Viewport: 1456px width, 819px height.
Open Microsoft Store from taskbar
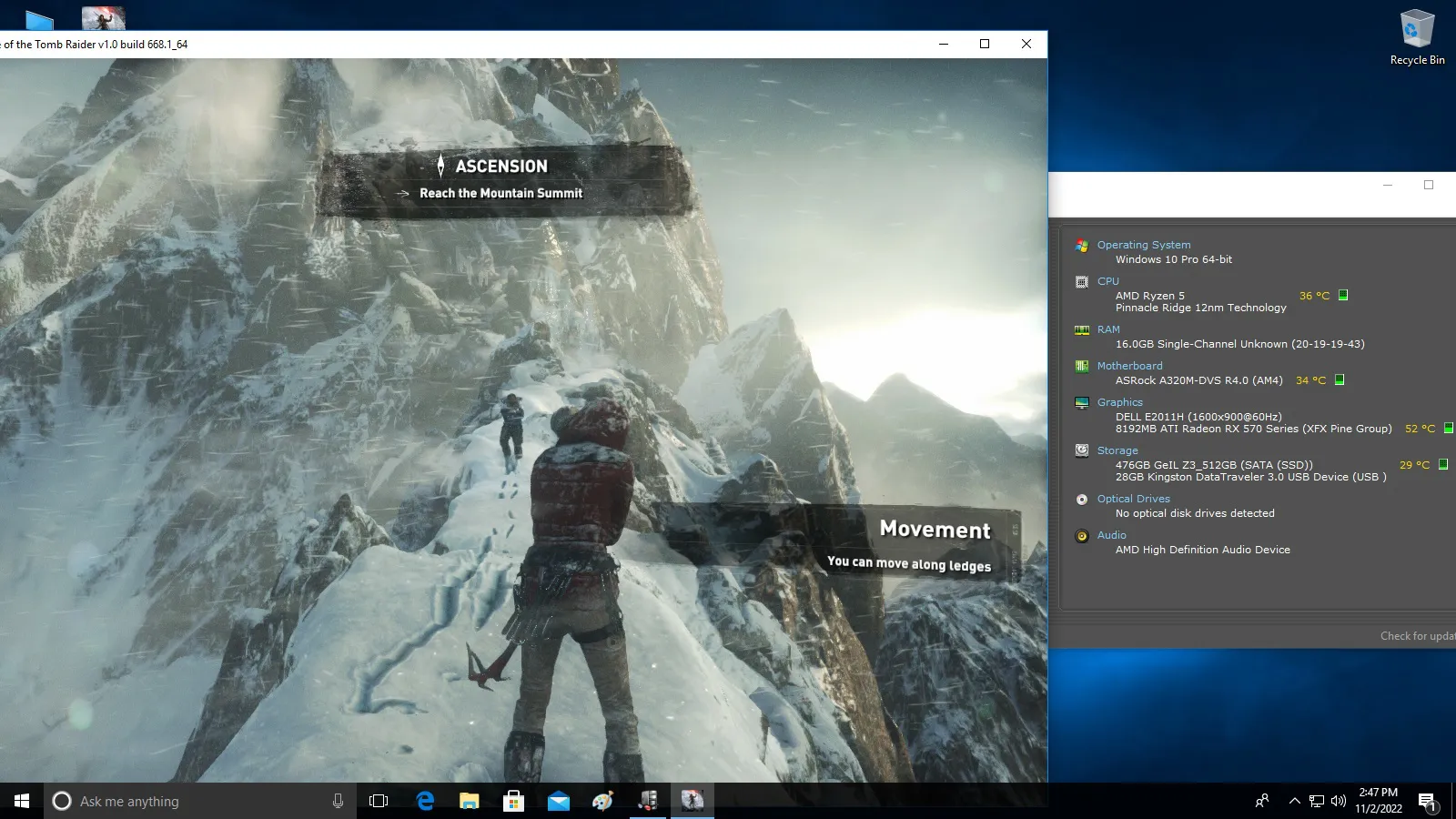[x=514, y=801]
